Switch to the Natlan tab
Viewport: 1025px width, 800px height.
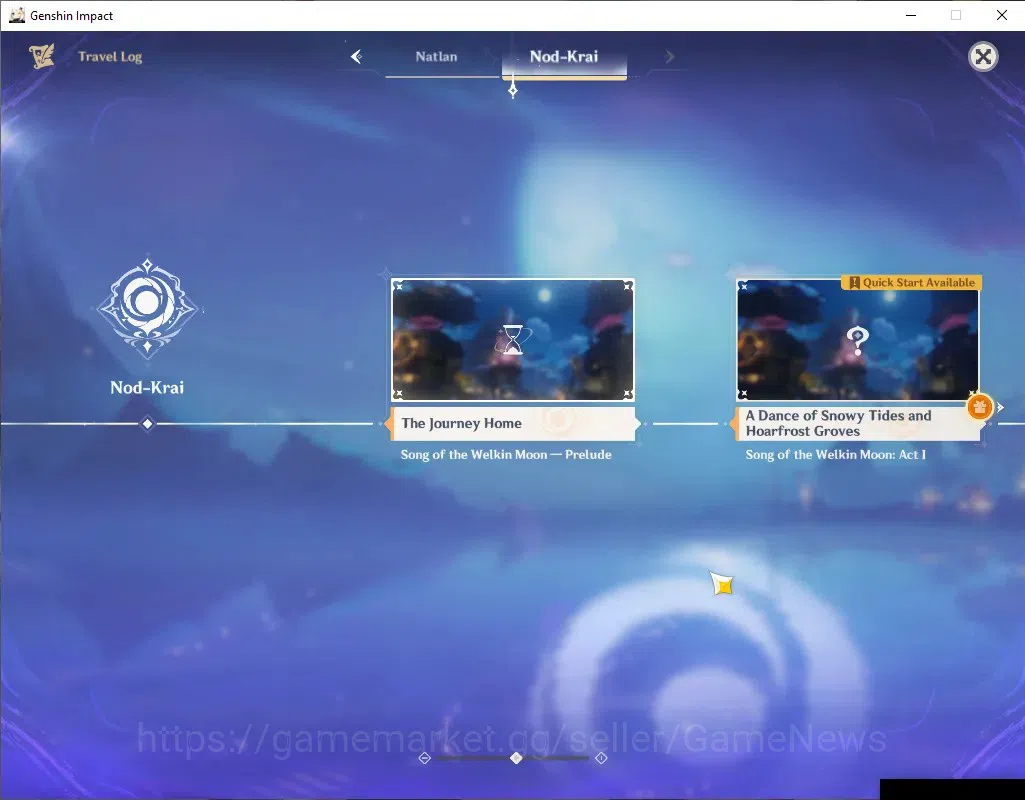[x=436, y=57]
